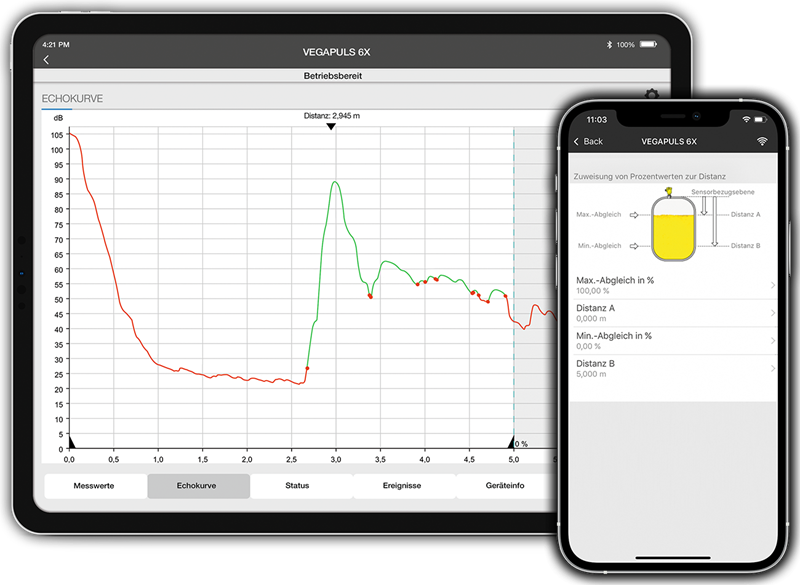Image resolution: width=800 pixels, height=585 pixels.
Task: Tap the arrow beside Min.-Abgleich label
Action: coord(634,245)
